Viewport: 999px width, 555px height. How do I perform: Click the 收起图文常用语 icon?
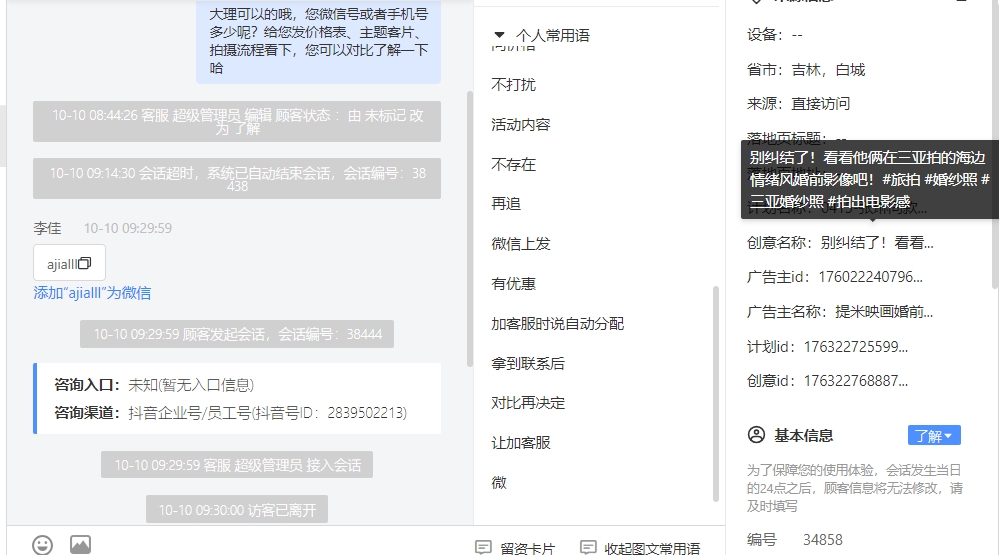click(588, 547)
